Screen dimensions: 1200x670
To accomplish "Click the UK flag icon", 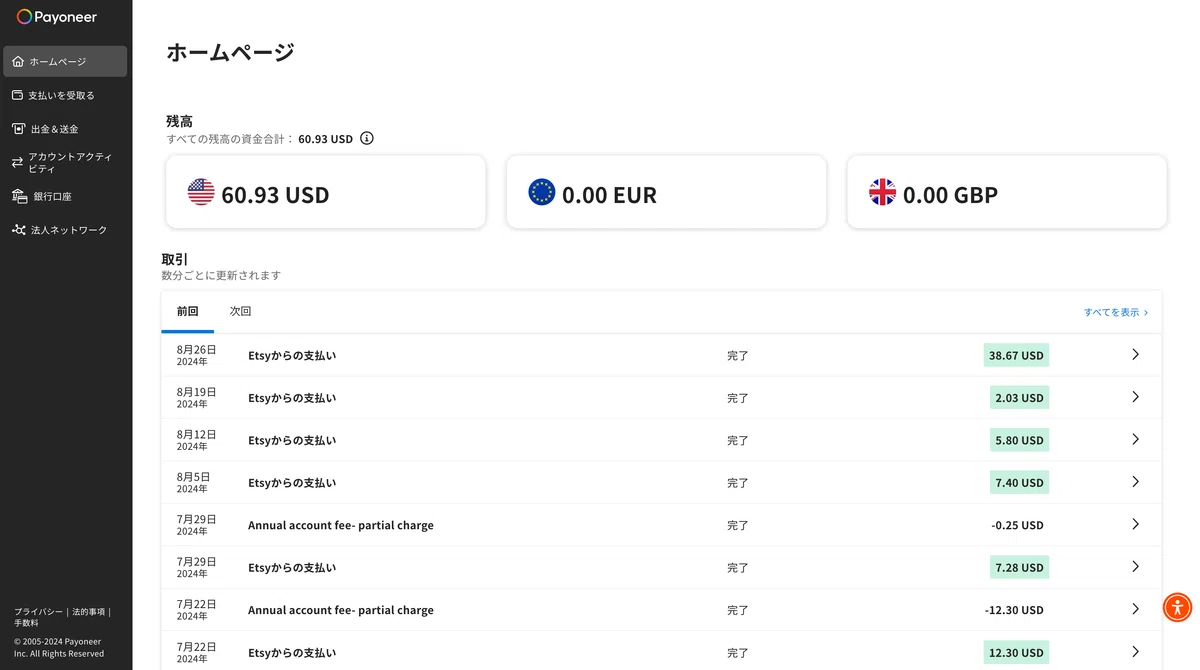I will point(882,192).
